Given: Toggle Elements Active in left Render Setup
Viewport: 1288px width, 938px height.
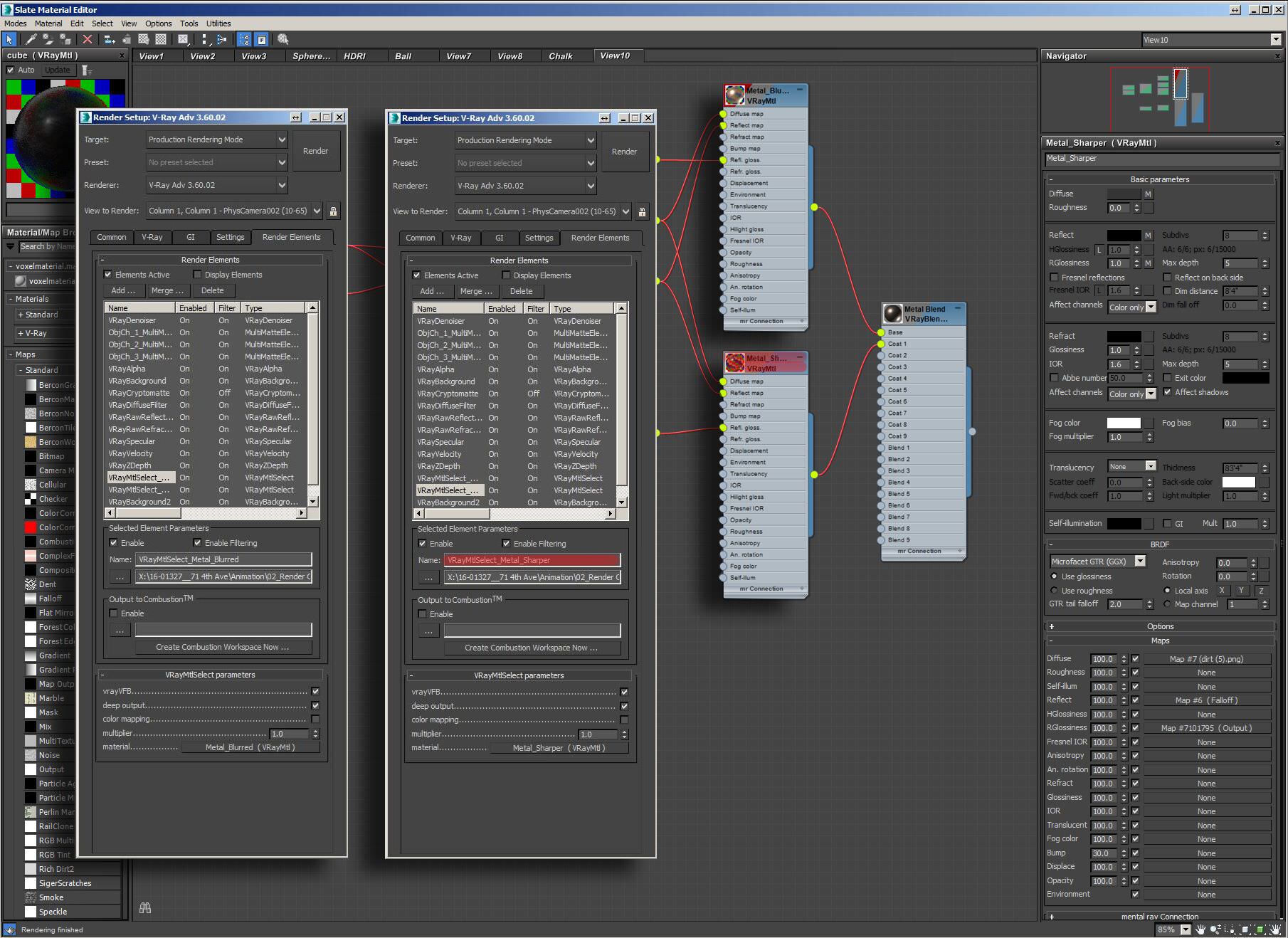Looking at the screenshot, I should coord(108,275).
